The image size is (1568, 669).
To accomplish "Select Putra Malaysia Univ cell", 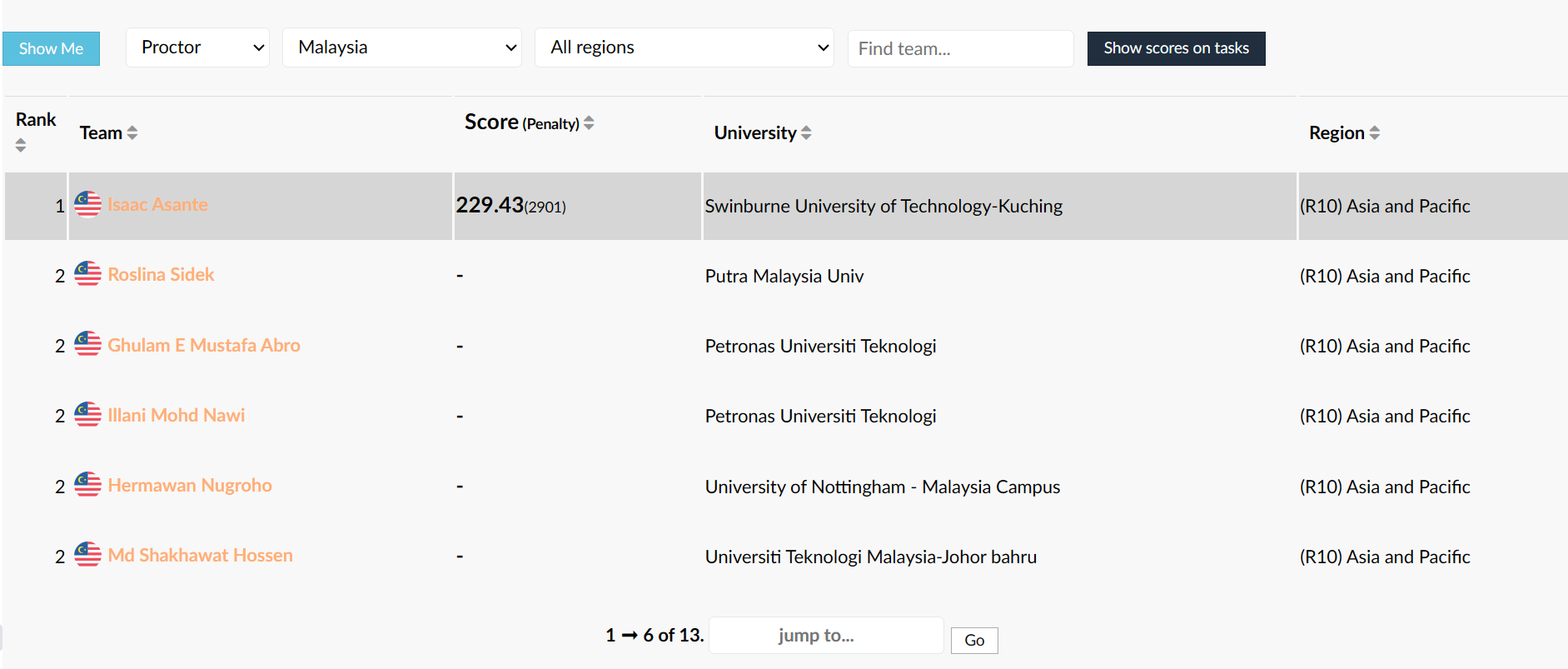I will (x=999, y=276).
